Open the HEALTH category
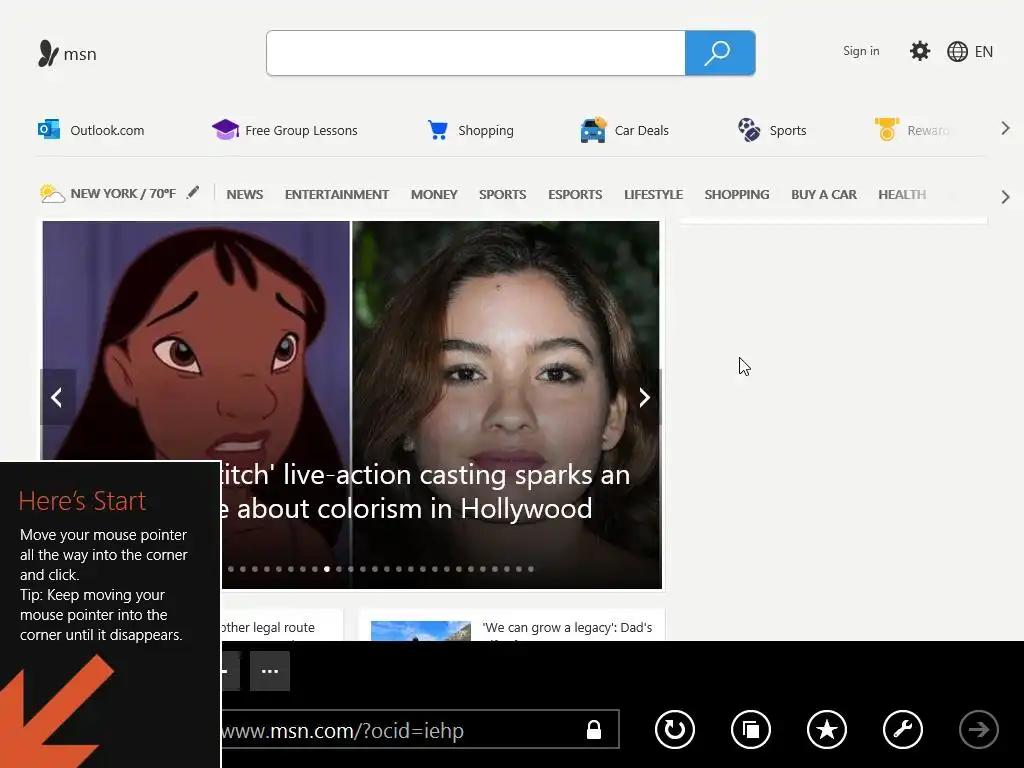This screenshot has height=768, width=1024. click(x=902, y=195)
